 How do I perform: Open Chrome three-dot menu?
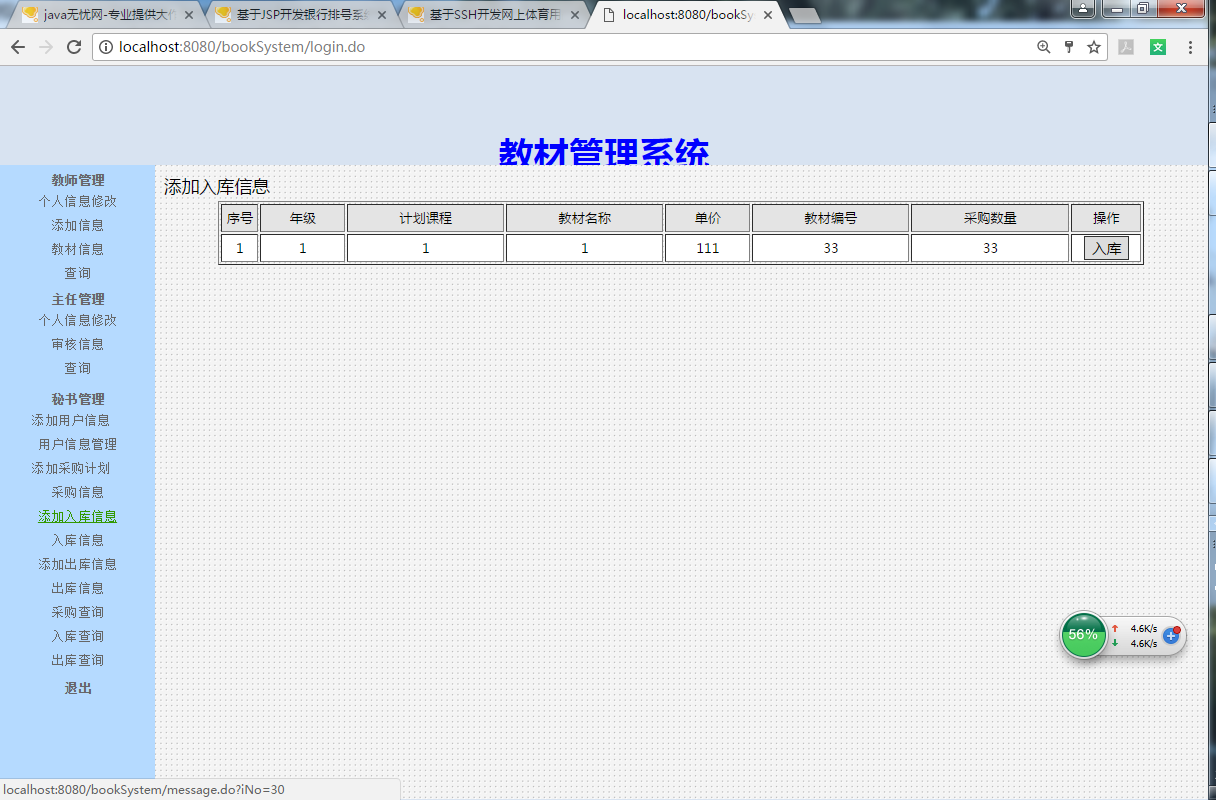(1190, 47)
